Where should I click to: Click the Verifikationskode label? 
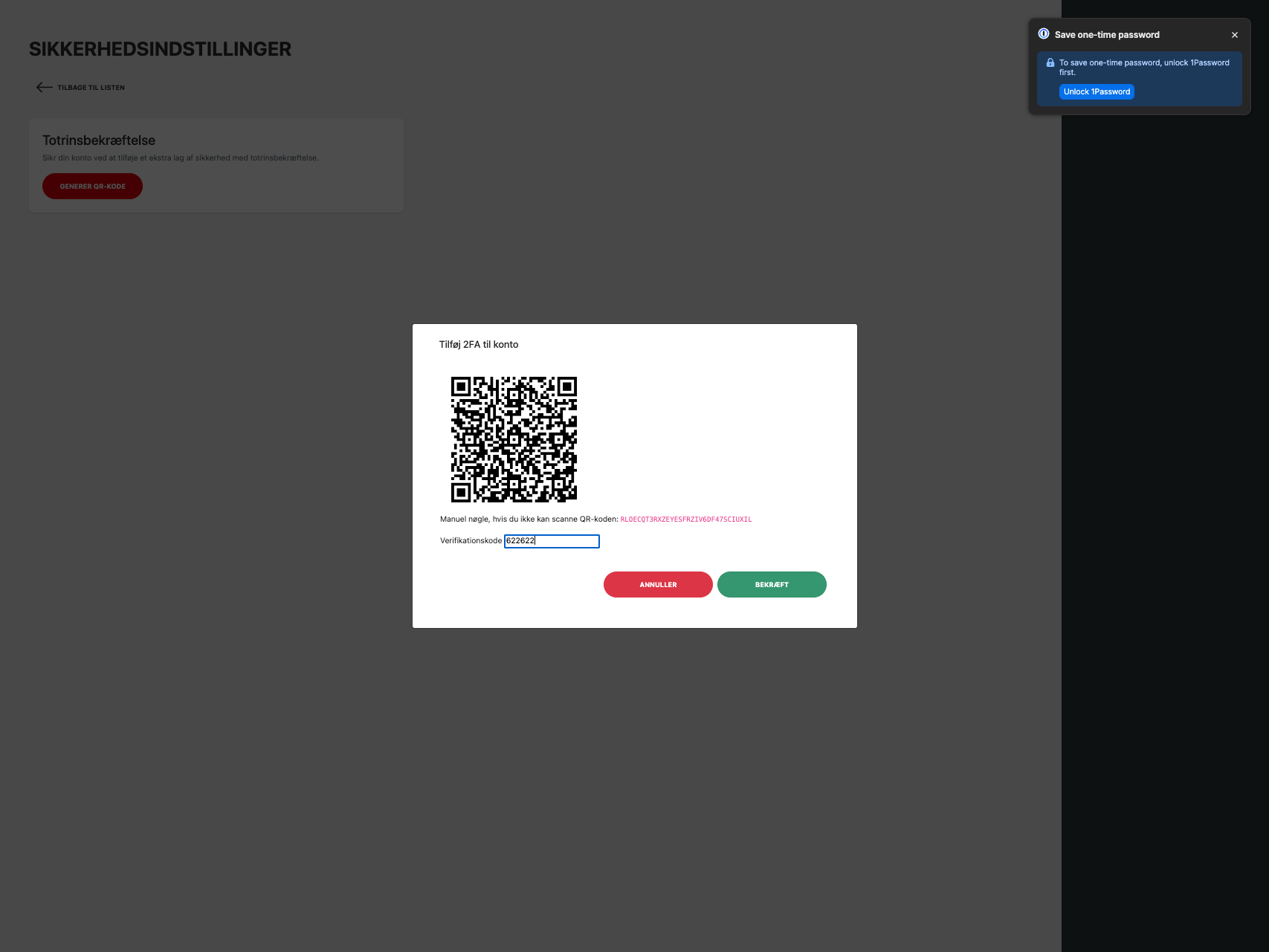(x=471, y=541)
